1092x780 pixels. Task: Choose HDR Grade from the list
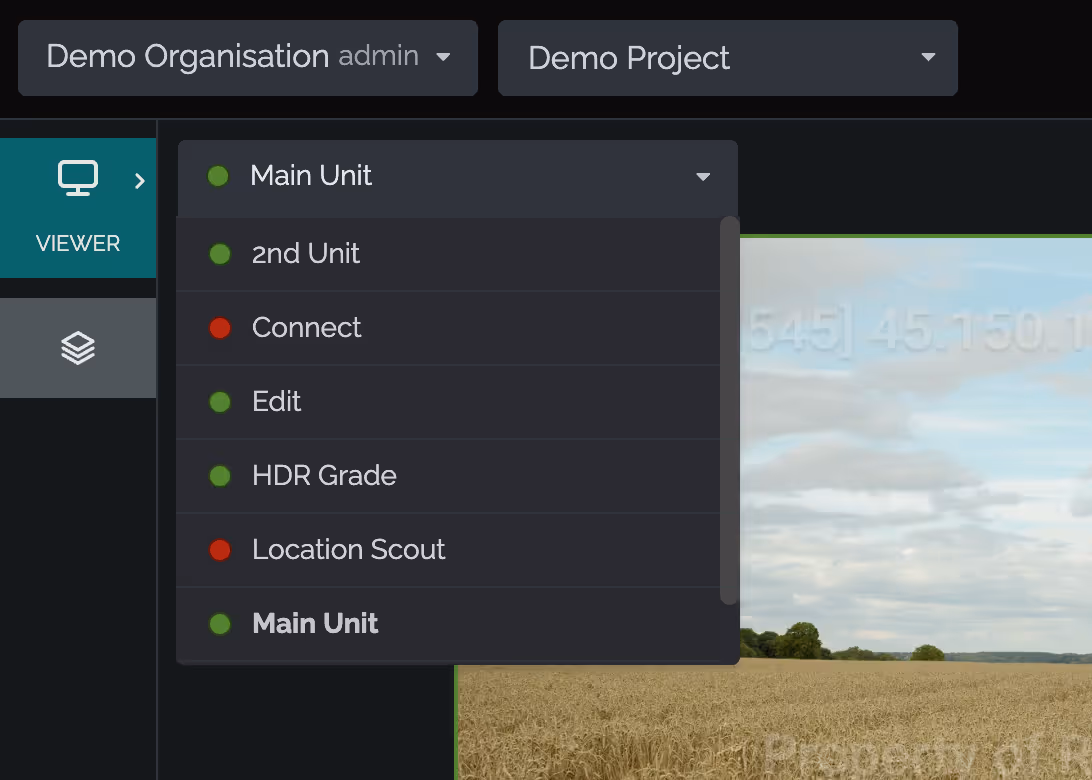tap(448, 476)
